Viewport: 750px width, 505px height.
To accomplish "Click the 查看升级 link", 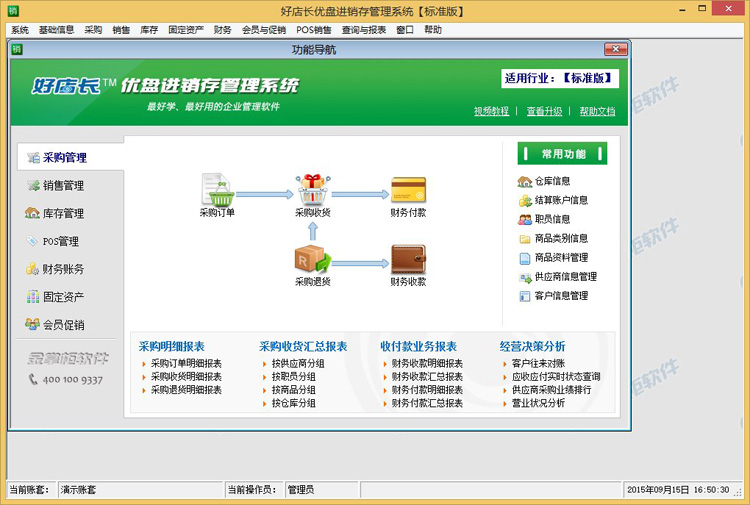I will click(544, 111).
